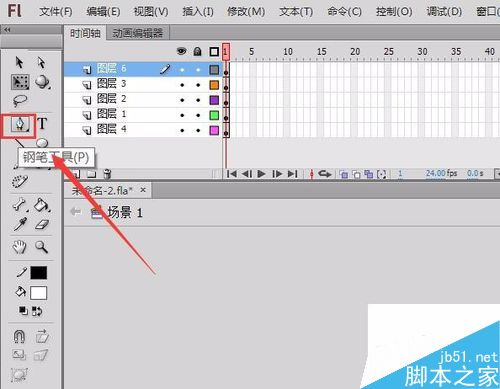Toggle lock dot of 图层 1
This screenshot has height=389, width=500.
coord(198,116)
